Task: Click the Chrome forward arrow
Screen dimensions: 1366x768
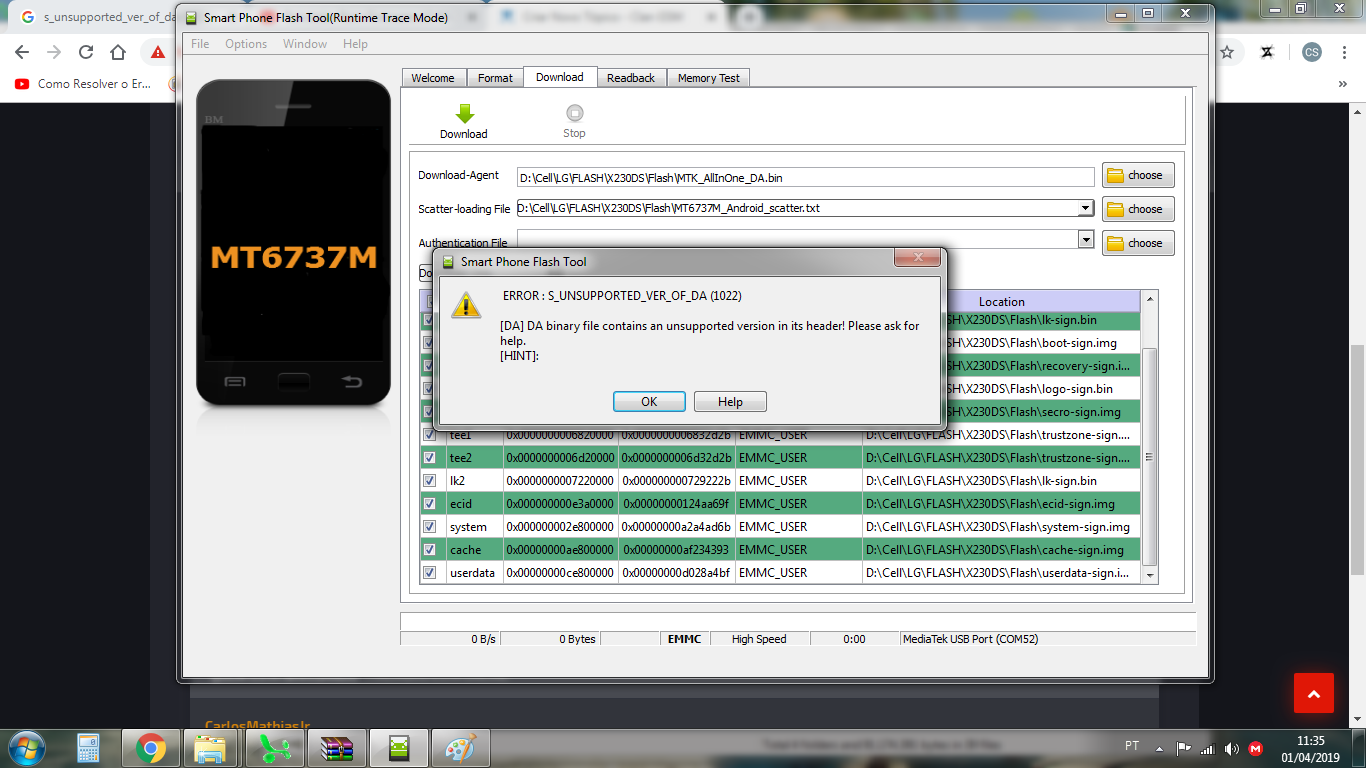Action: click(54, 52)
